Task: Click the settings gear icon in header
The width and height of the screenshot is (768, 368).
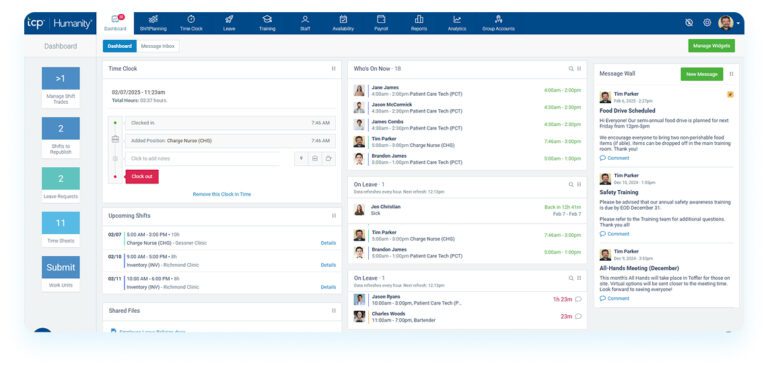Action: [707, 23]
